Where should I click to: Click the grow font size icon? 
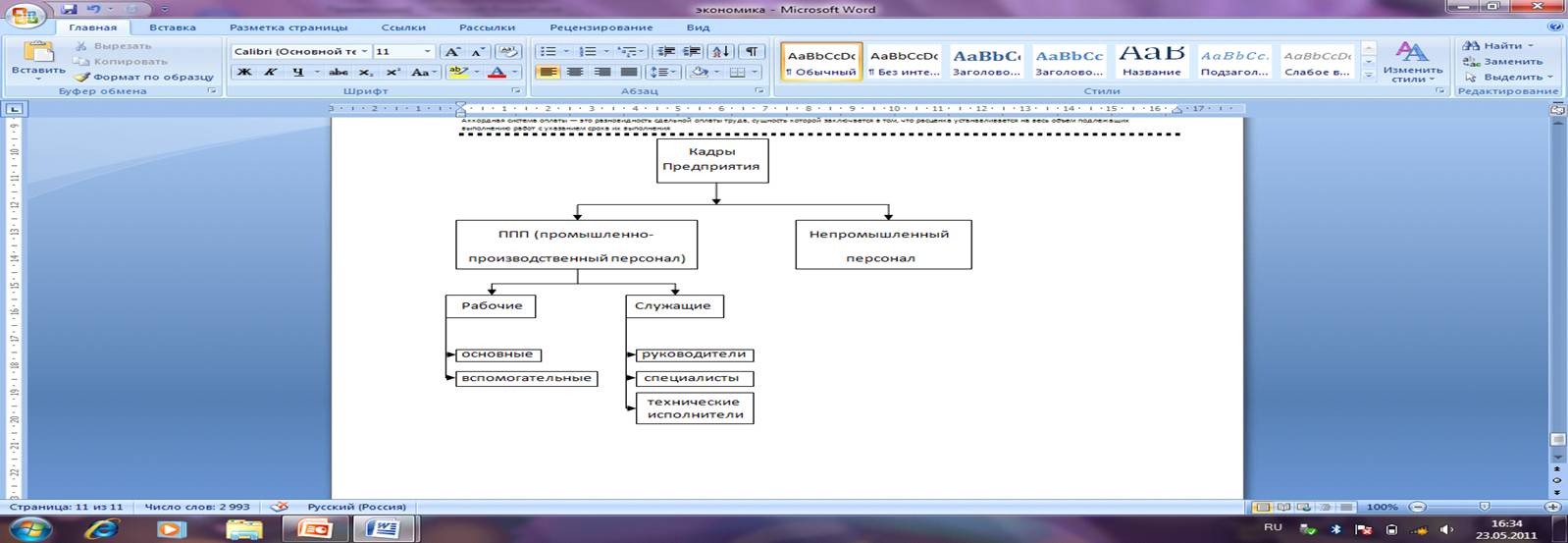pos(452,51)
